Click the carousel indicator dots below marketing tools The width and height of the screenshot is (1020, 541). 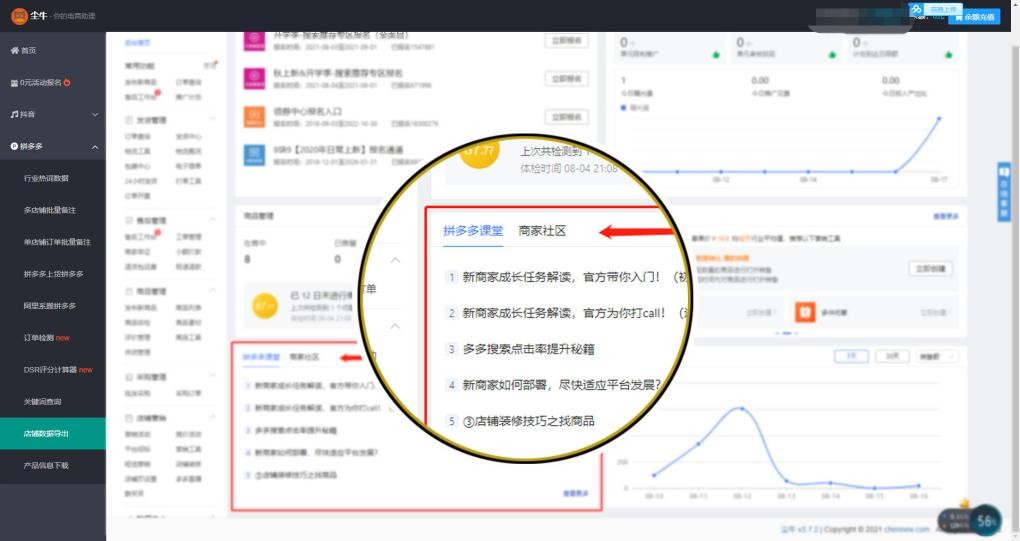point(786,333)
